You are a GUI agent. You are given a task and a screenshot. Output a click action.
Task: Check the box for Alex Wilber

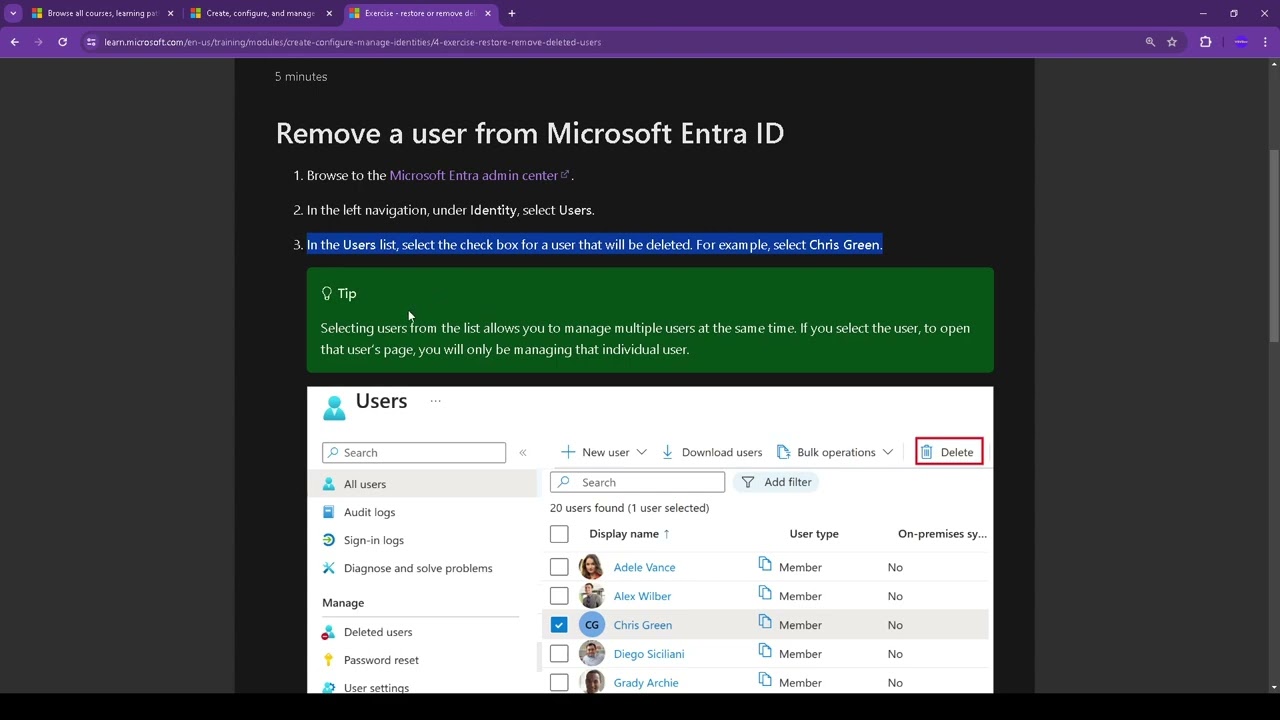click(x=559, y=596)
